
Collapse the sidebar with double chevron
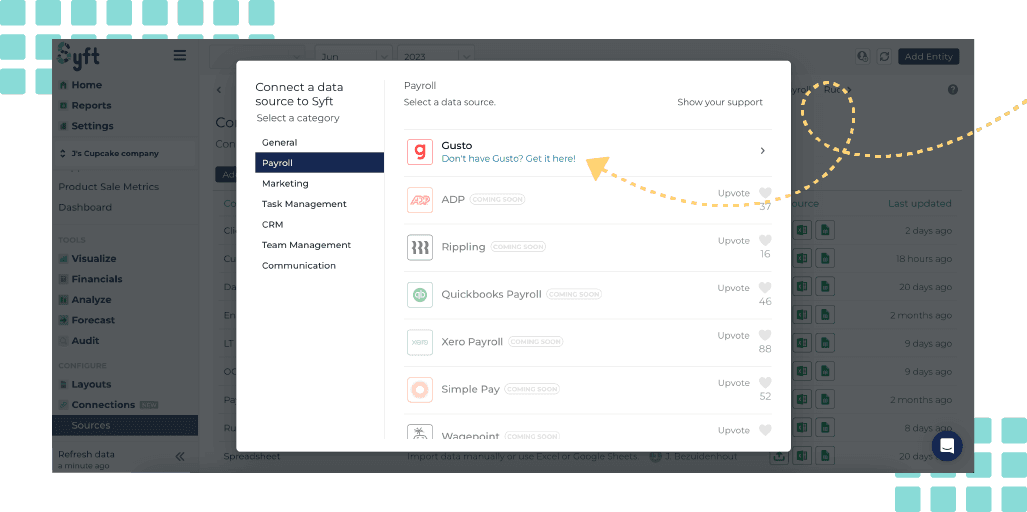coord(180,457)
